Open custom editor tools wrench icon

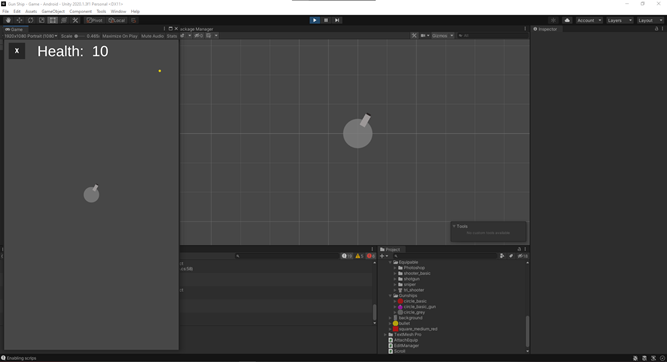(75, 20)
